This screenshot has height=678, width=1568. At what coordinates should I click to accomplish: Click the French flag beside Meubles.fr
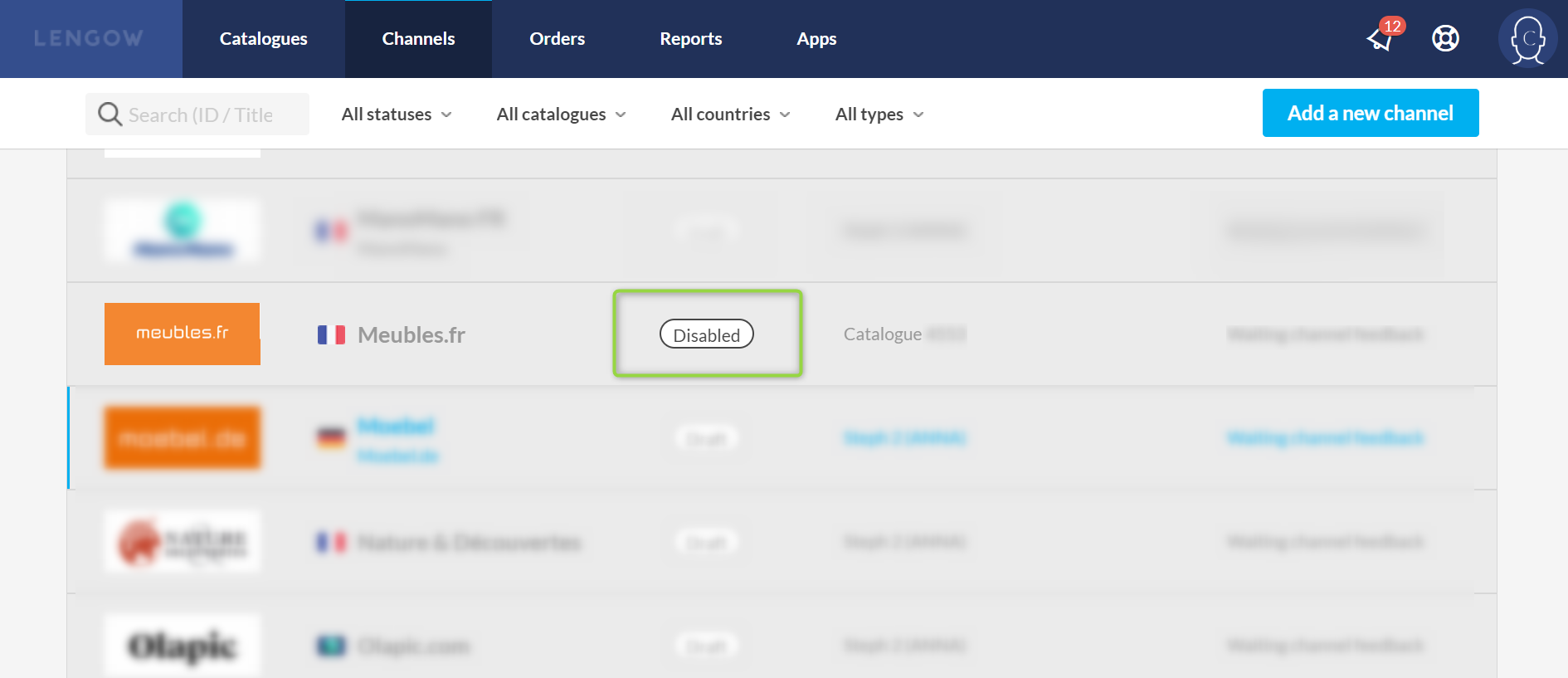click(x=331, y=334)
